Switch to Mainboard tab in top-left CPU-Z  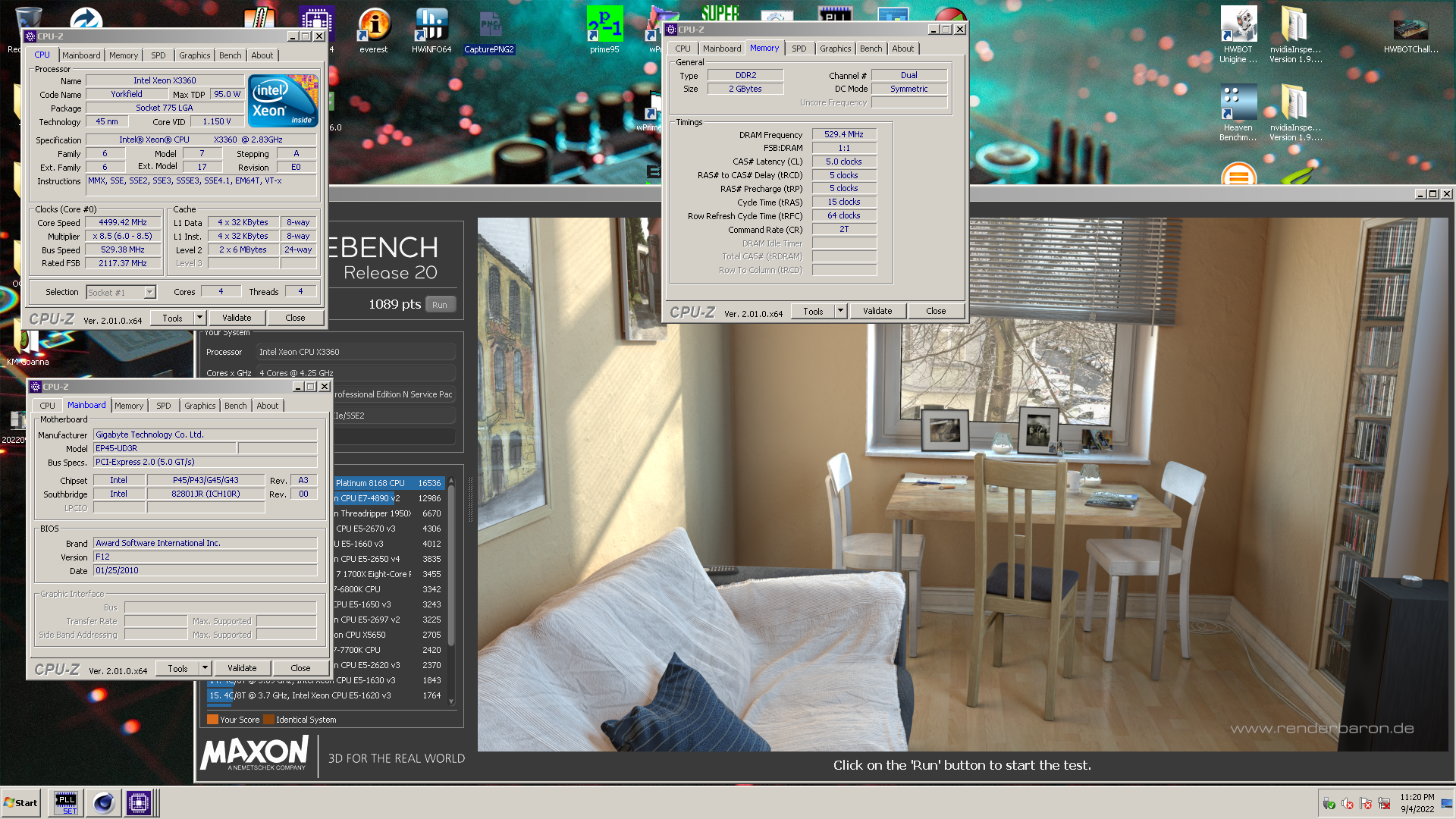81,55
